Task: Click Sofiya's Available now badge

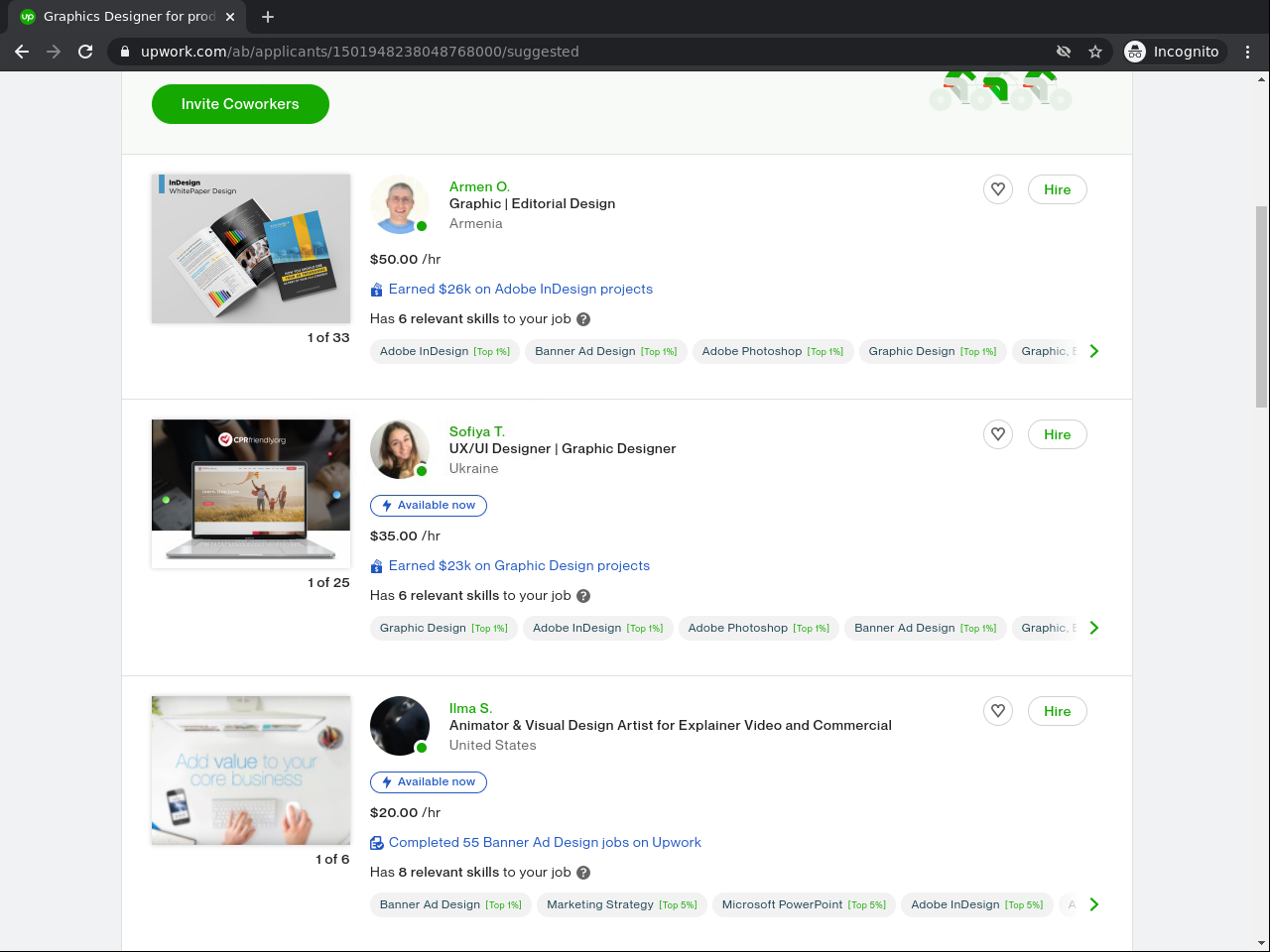Action: point(429,506)
